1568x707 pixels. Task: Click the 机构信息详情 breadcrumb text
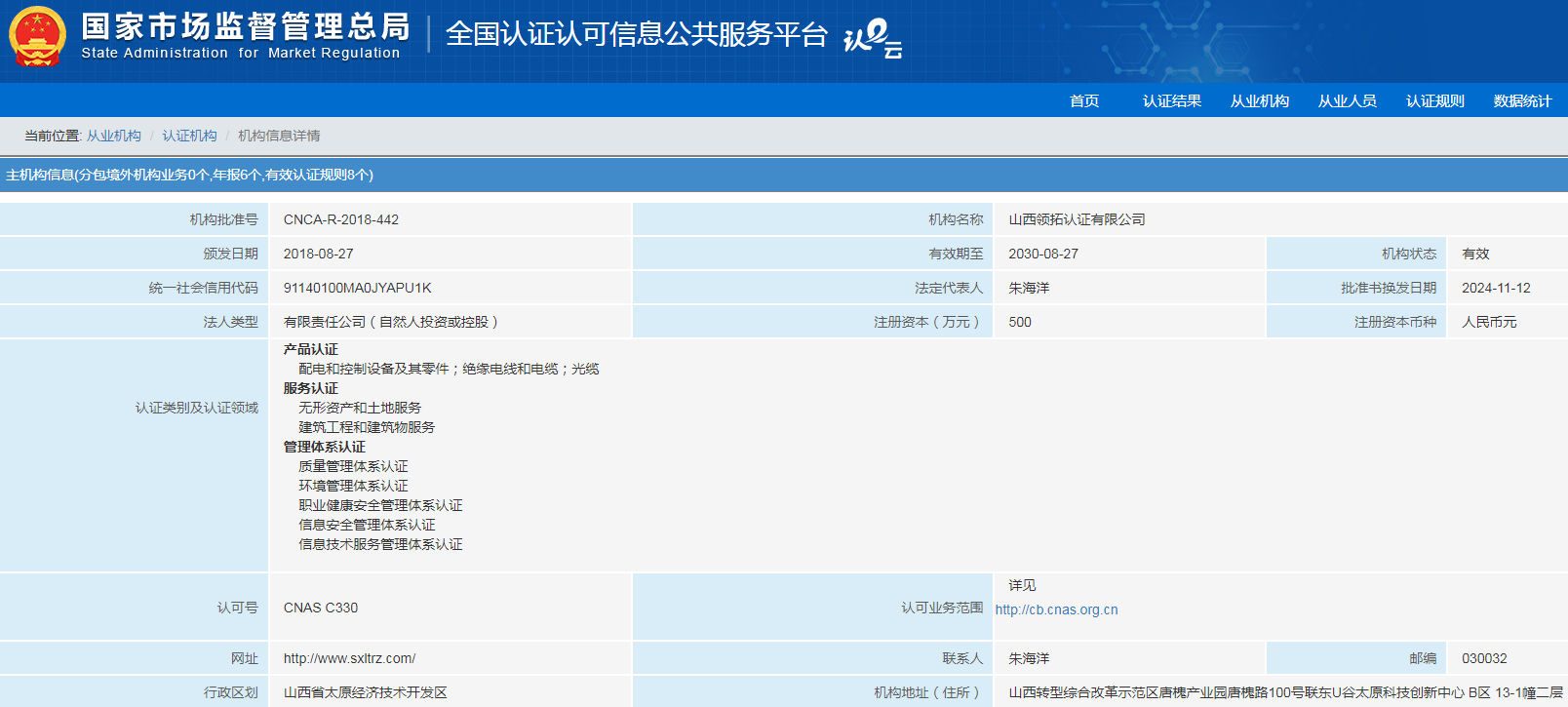tap(279, 136)
